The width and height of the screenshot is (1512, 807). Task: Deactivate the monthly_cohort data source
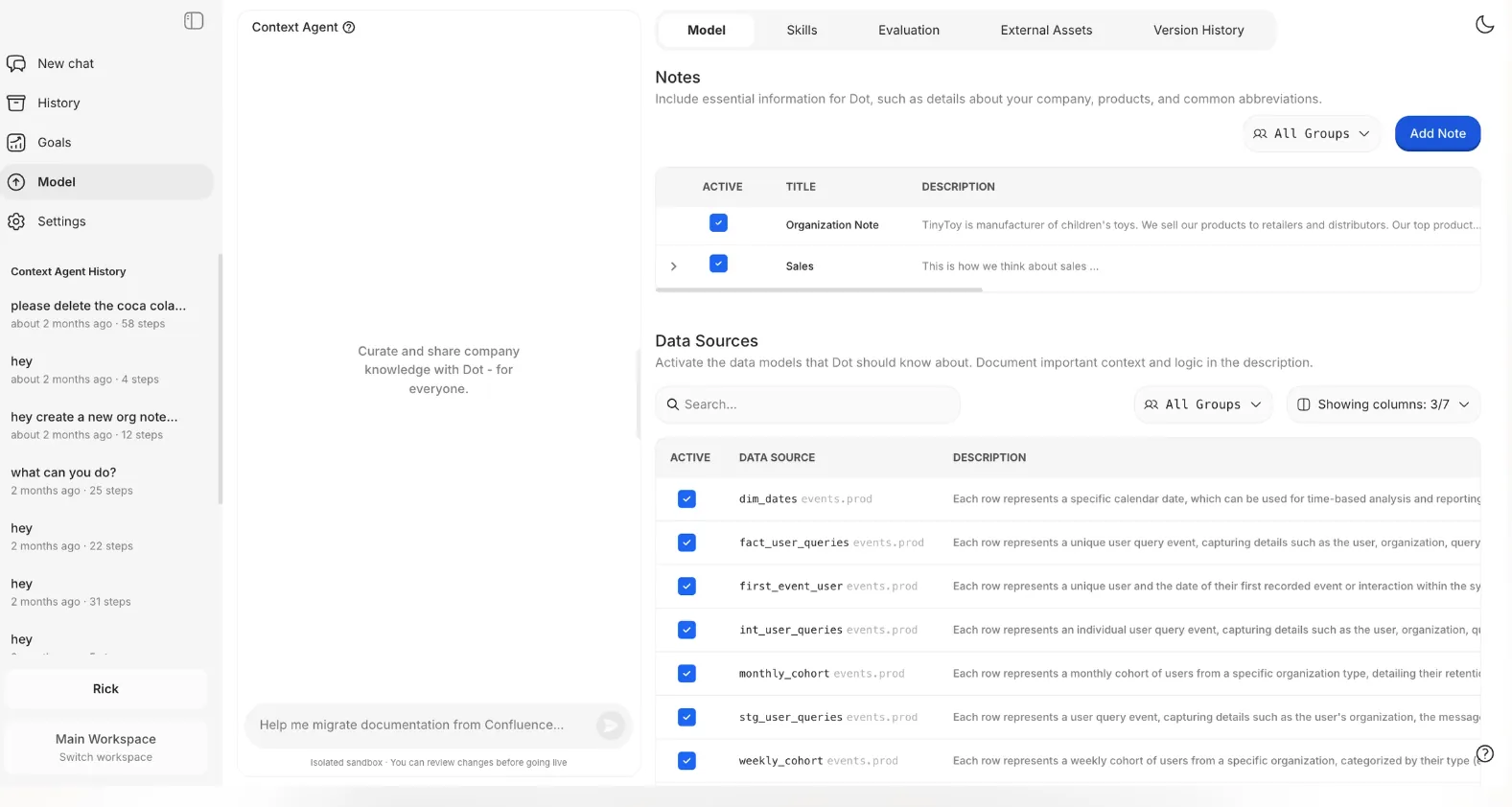point(686,674)
